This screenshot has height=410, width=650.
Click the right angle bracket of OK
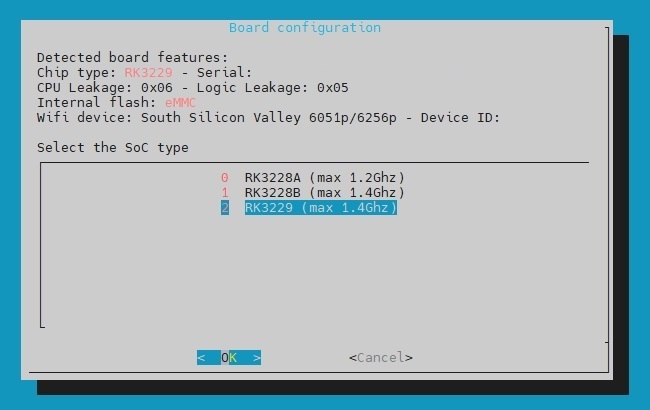[x=257, y=358]
